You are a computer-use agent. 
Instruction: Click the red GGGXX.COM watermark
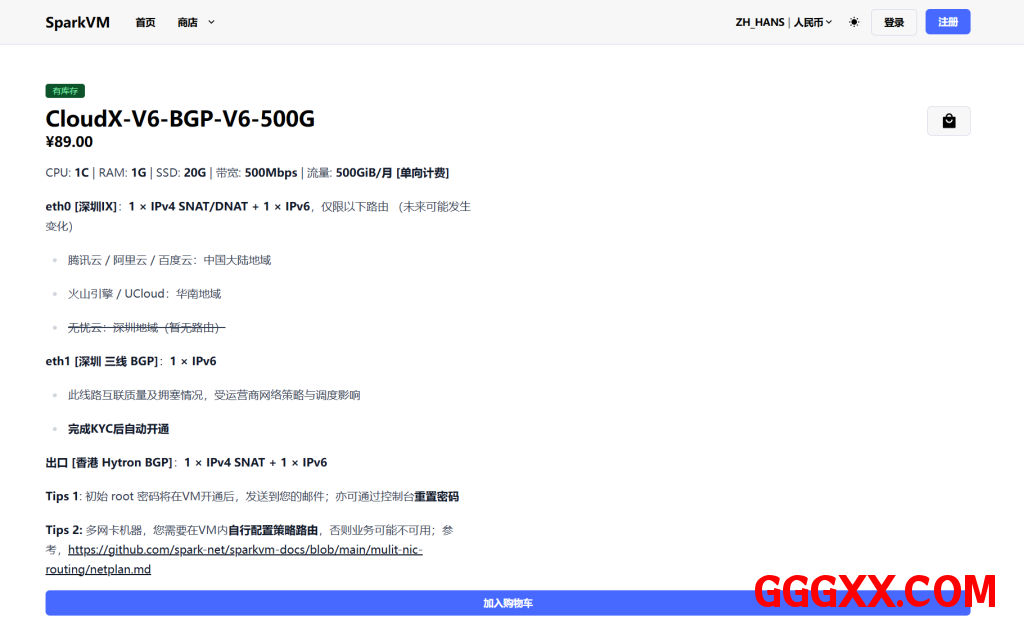tap(874, 592)
